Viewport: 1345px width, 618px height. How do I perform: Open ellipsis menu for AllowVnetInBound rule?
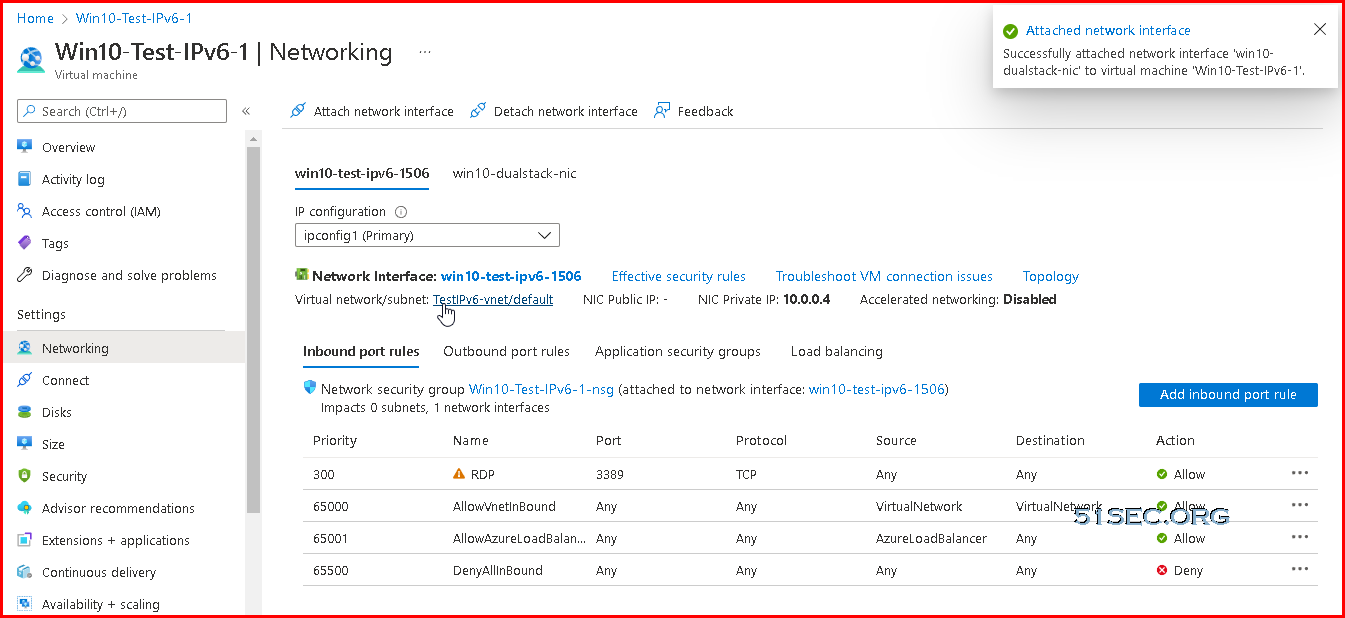click(1300, 505)
